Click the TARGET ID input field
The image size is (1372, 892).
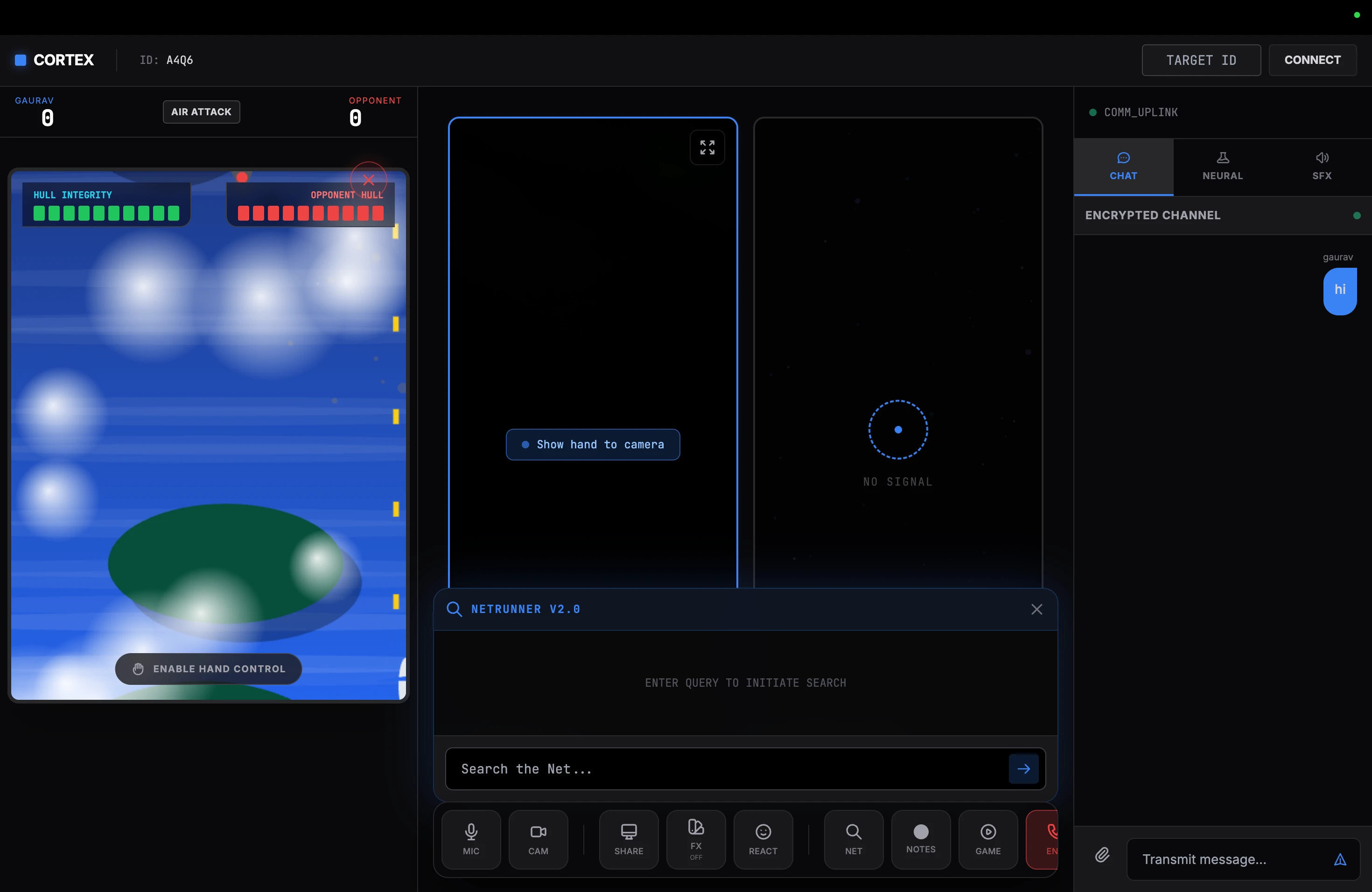1201,60
